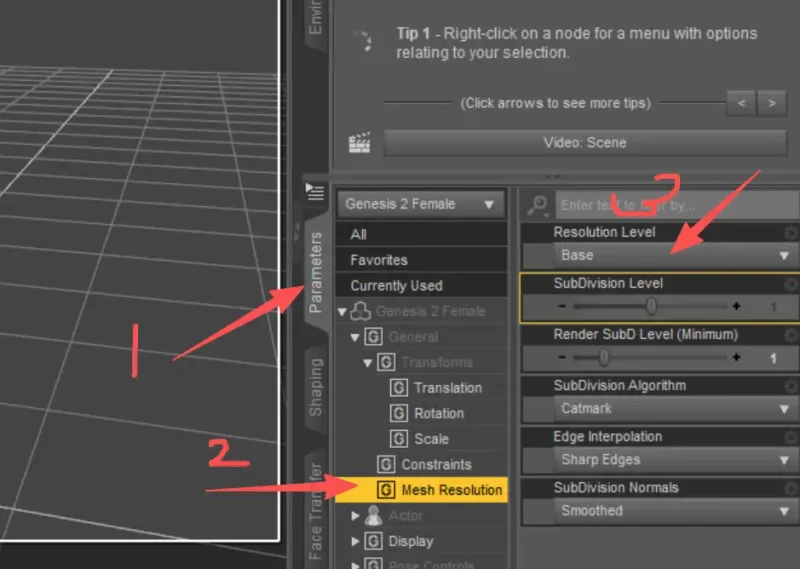The height and width of the screenshot is (569, 800).
Task: Collapse the Genesis 2 Female tree node
Action: (x=342, y=311)
